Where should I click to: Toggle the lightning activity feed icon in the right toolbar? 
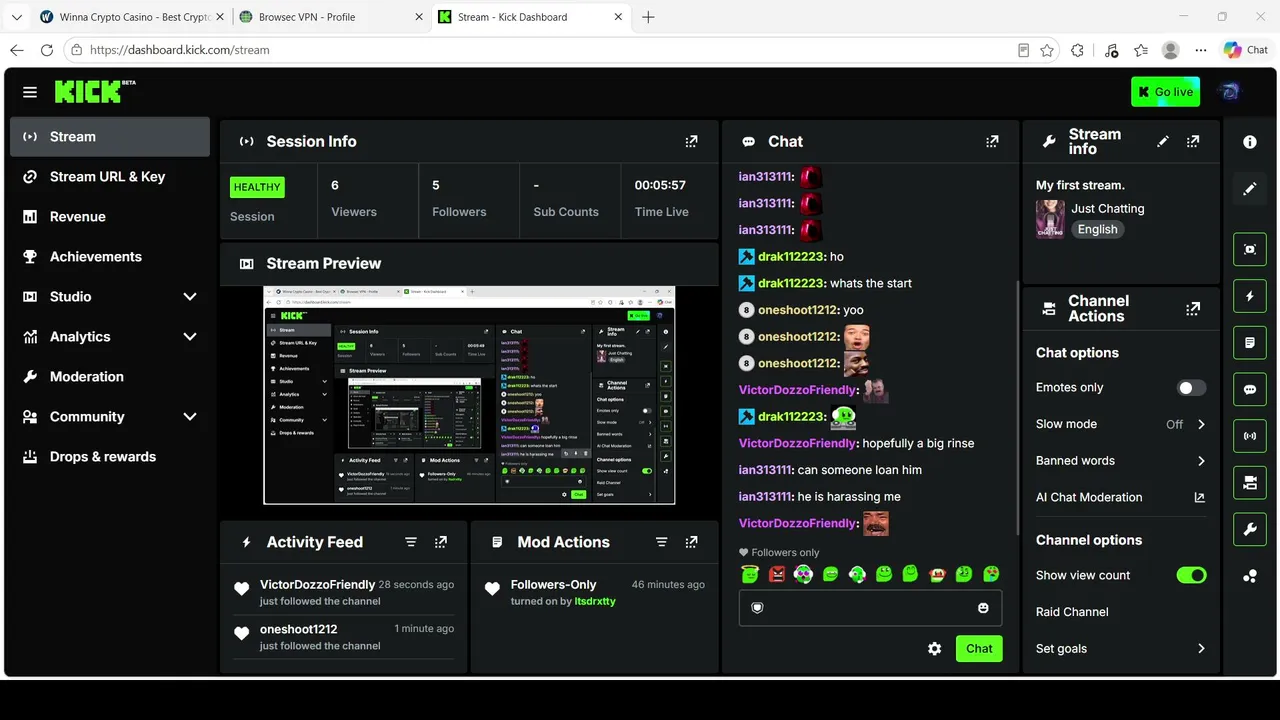[x=1250, y=296]
